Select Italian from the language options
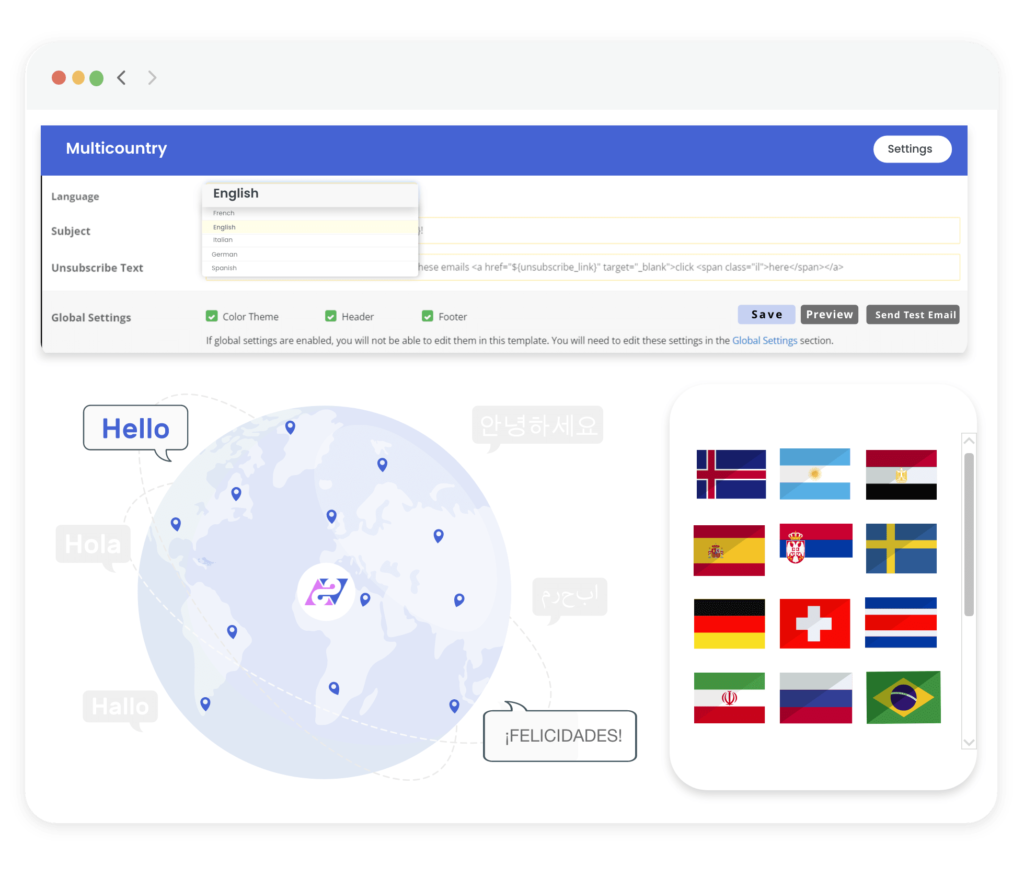1024x878 pixels. pos(223,240)
